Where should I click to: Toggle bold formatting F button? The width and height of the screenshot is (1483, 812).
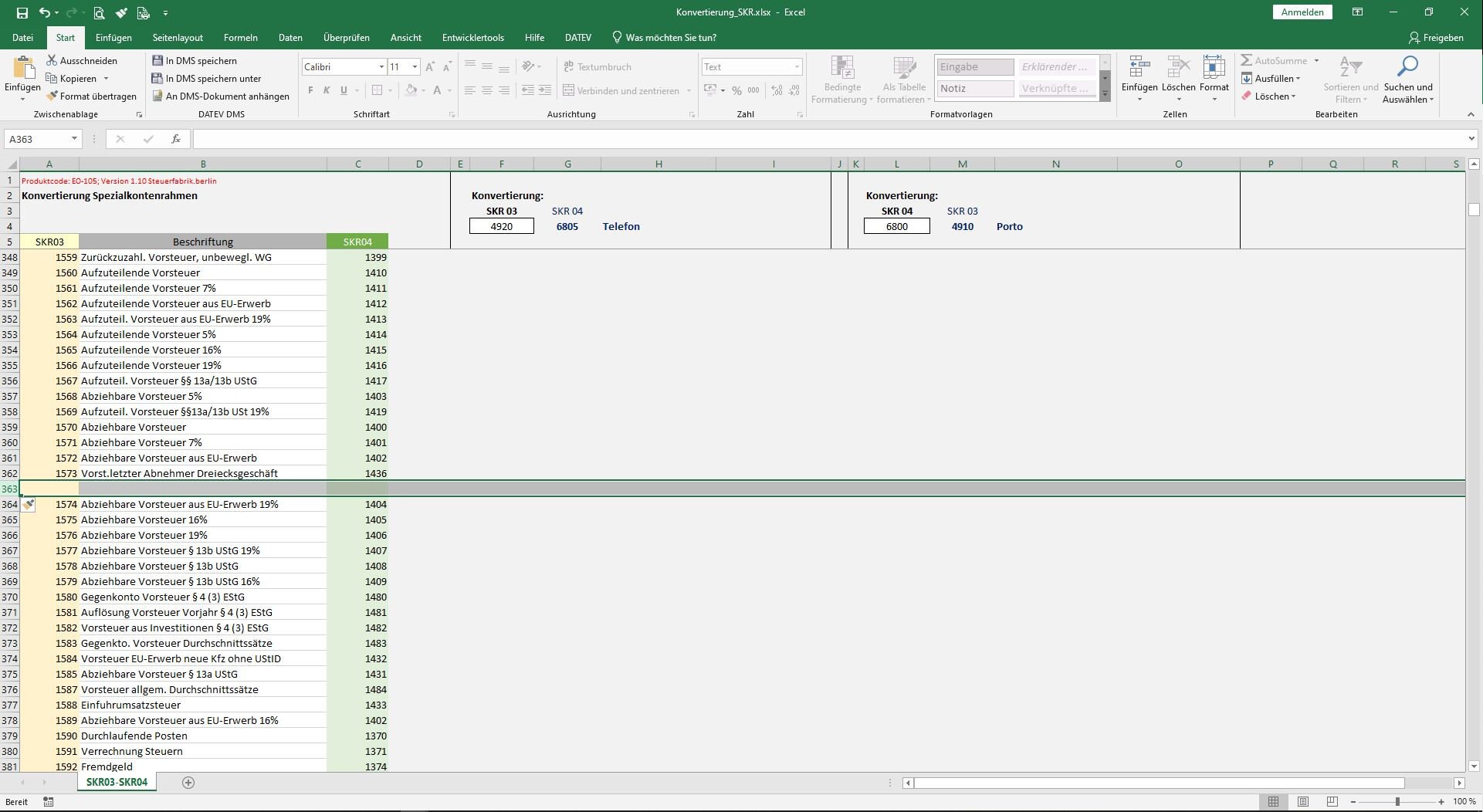(x=310, y=90)
